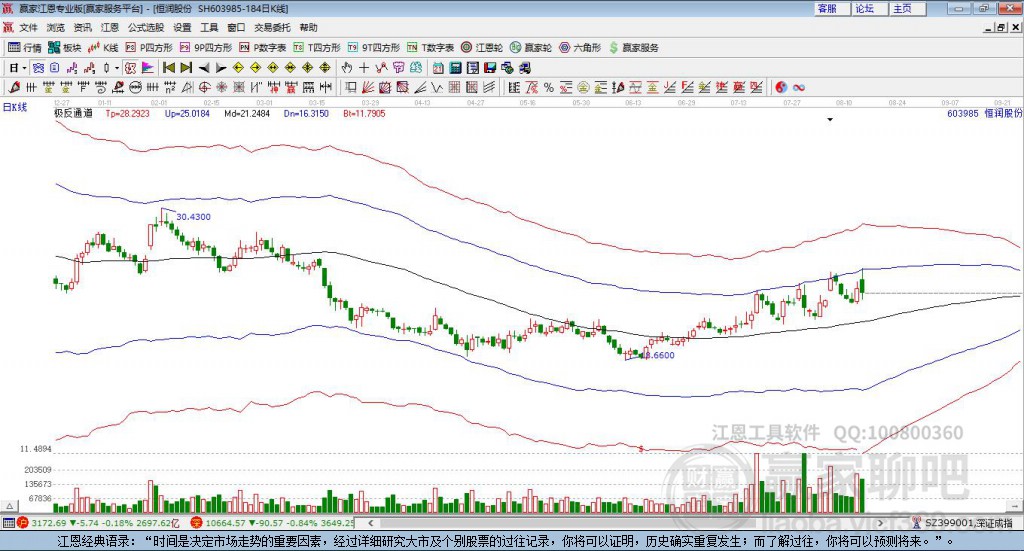Open the 板块 sector view
Screen dimensions: 1024x551
pyautogui.click(x=64, y=48)
